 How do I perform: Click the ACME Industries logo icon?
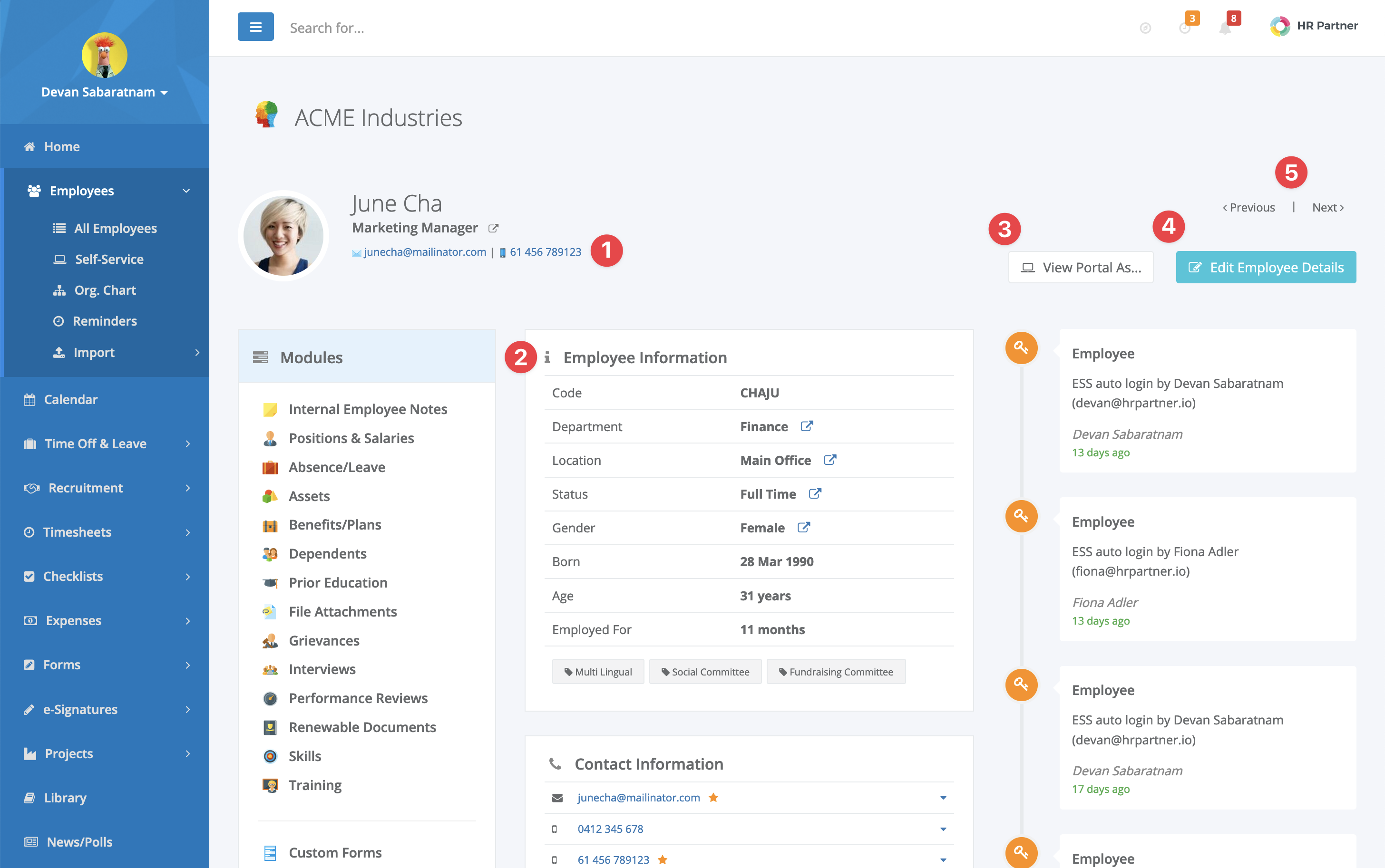coord(266,115)
